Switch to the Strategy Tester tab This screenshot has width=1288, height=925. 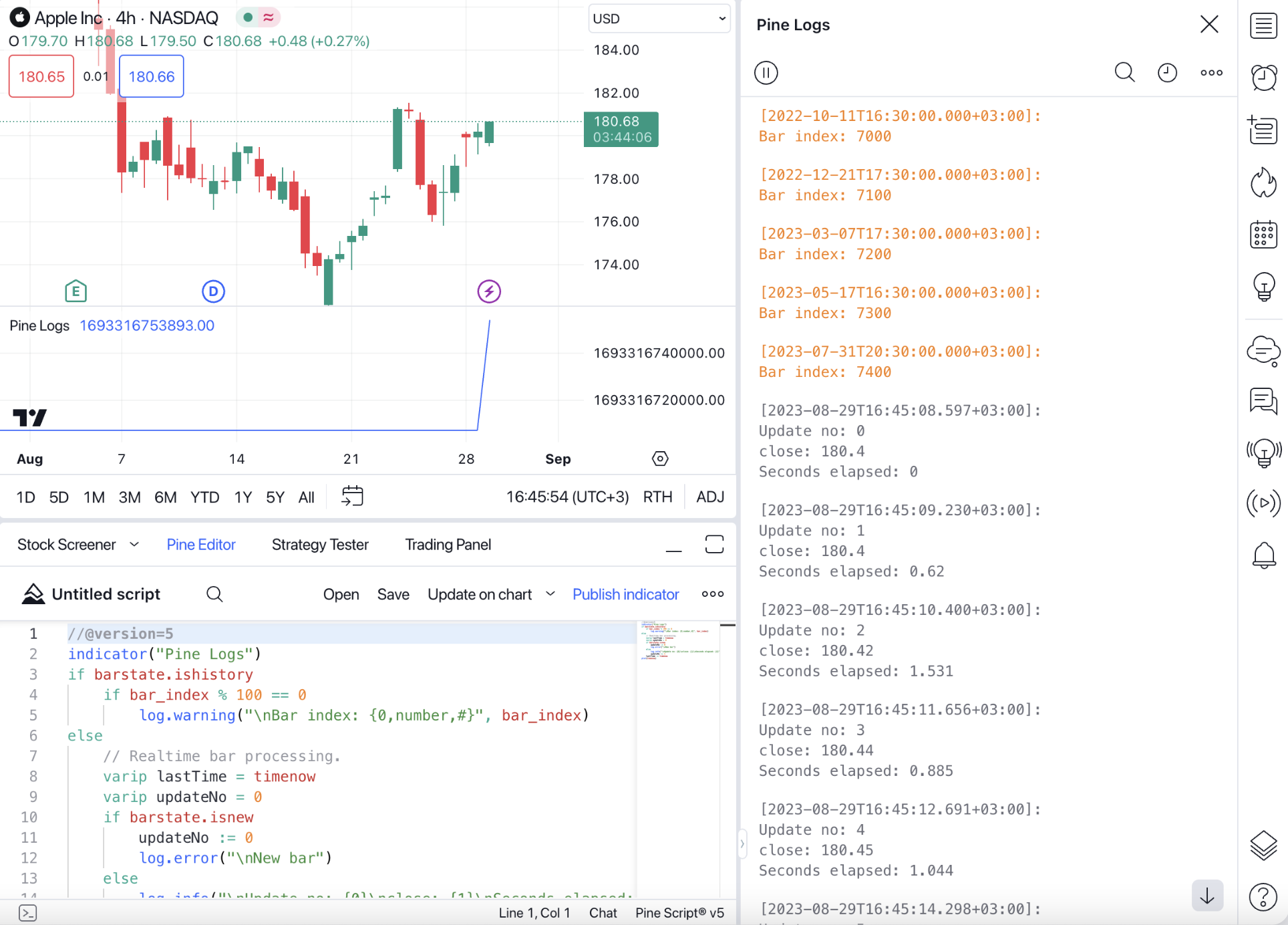point(320,545)
